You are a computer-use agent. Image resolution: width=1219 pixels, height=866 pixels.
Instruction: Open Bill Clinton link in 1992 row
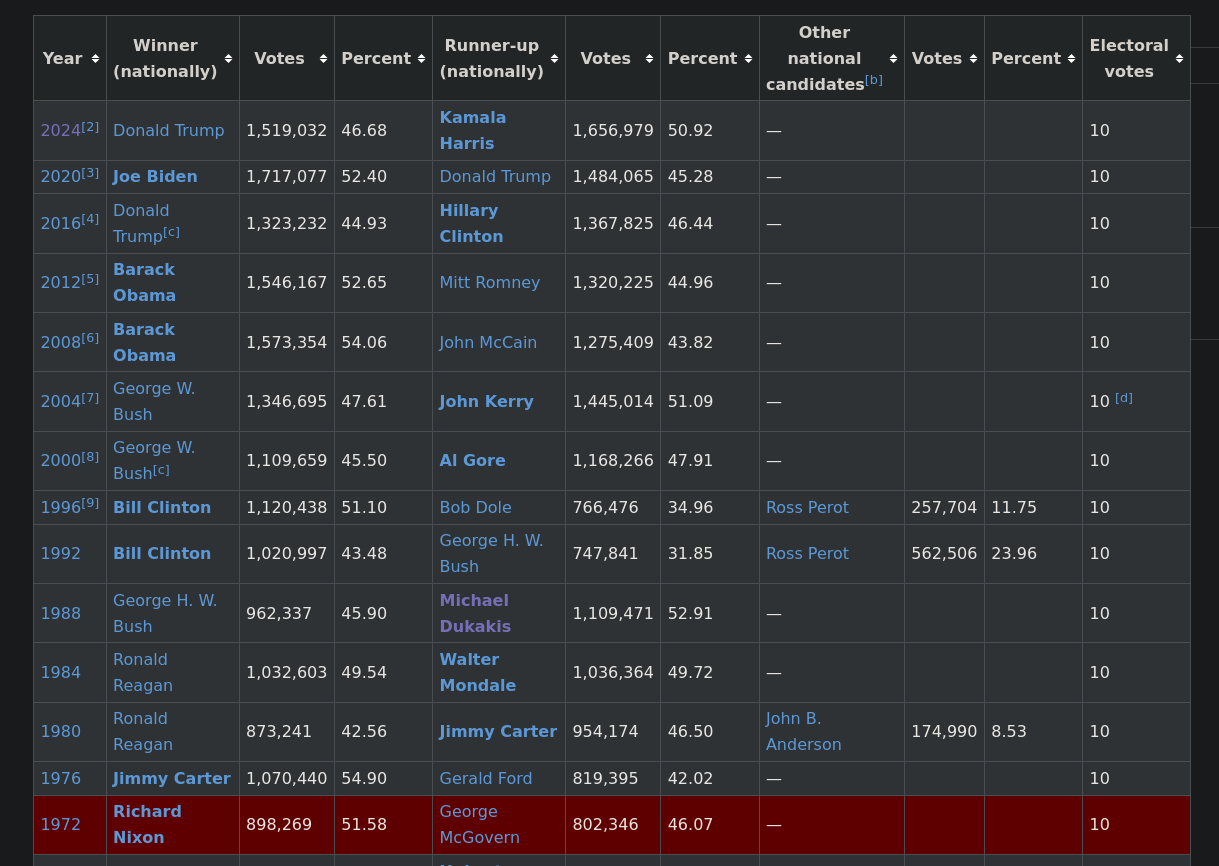tap(162, 554)
